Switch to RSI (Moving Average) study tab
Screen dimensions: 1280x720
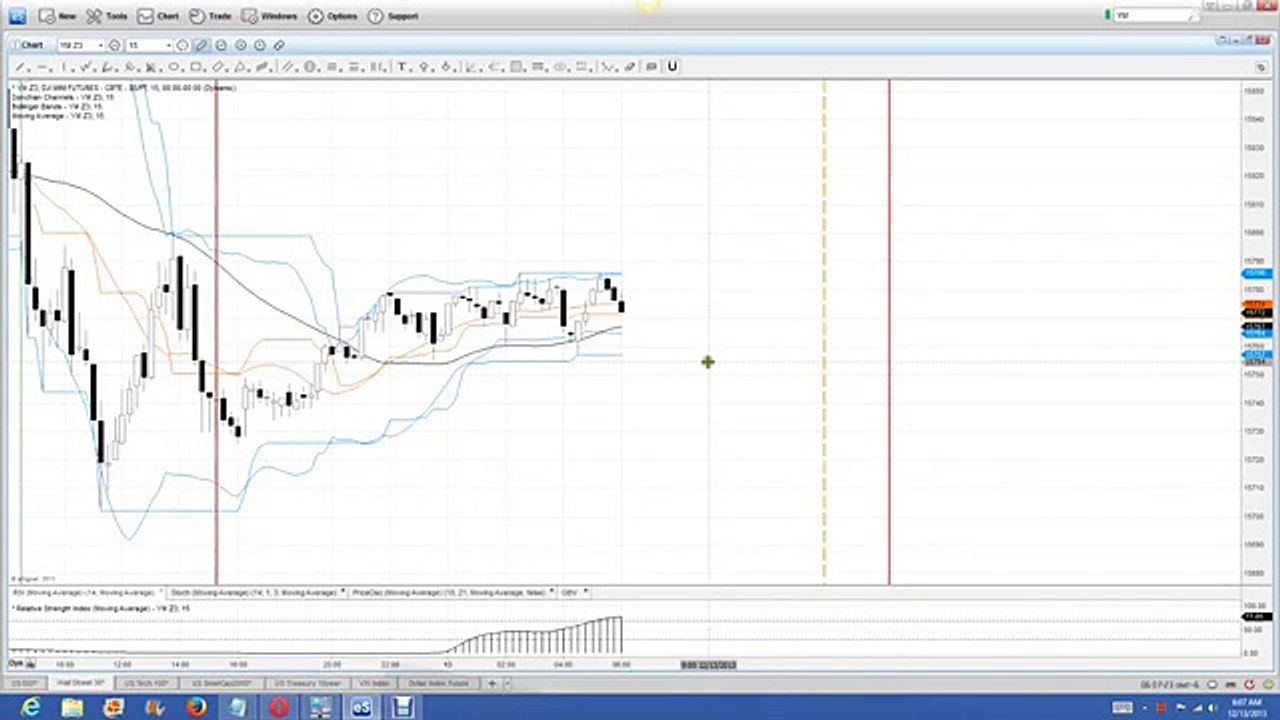83,592
